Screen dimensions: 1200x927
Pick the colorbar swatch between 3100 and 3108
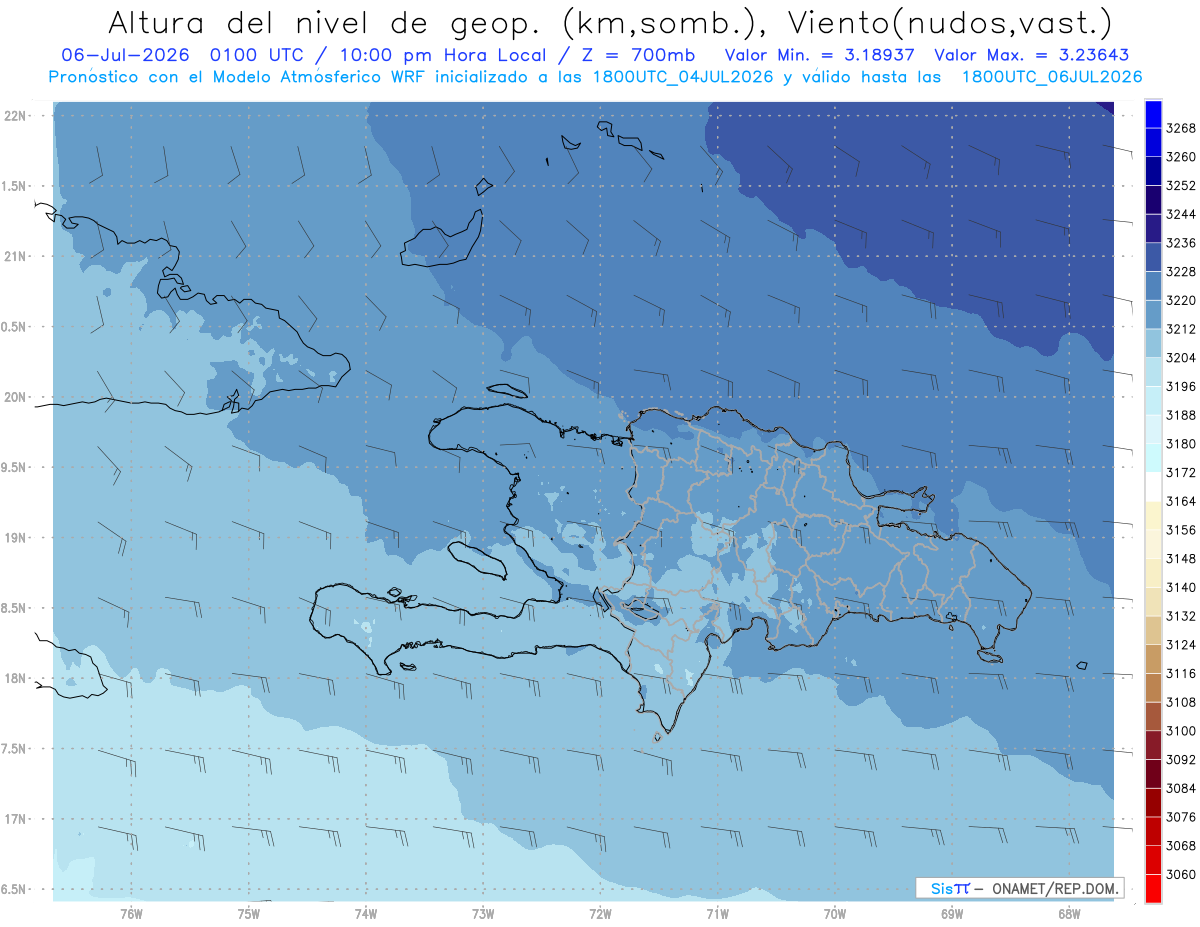tap(1153, 716)
